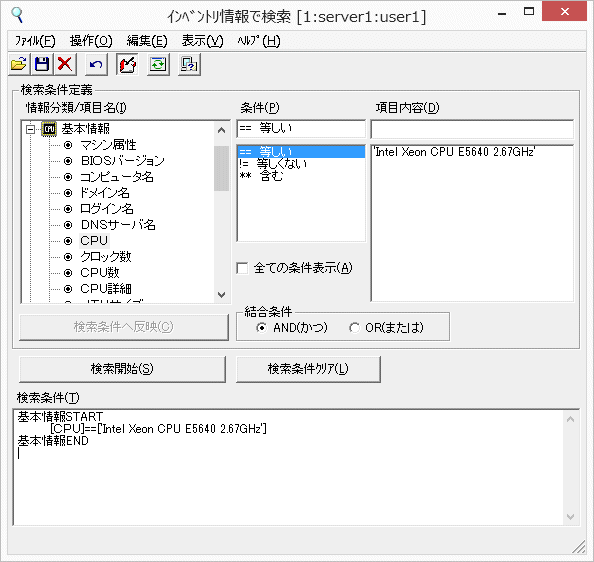Select the OR(または) radio button
The image size is (594, 562).
tap(354, 328)
